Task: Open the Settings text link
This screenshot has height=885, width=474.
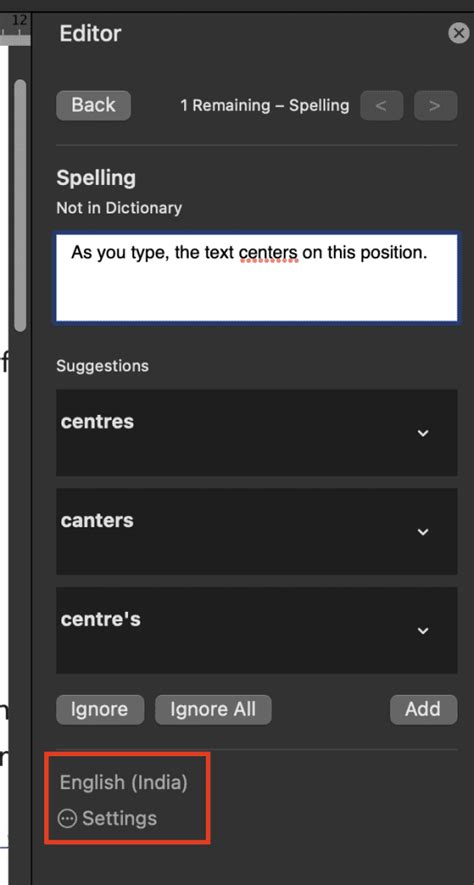Action: [x=120, y=818]
